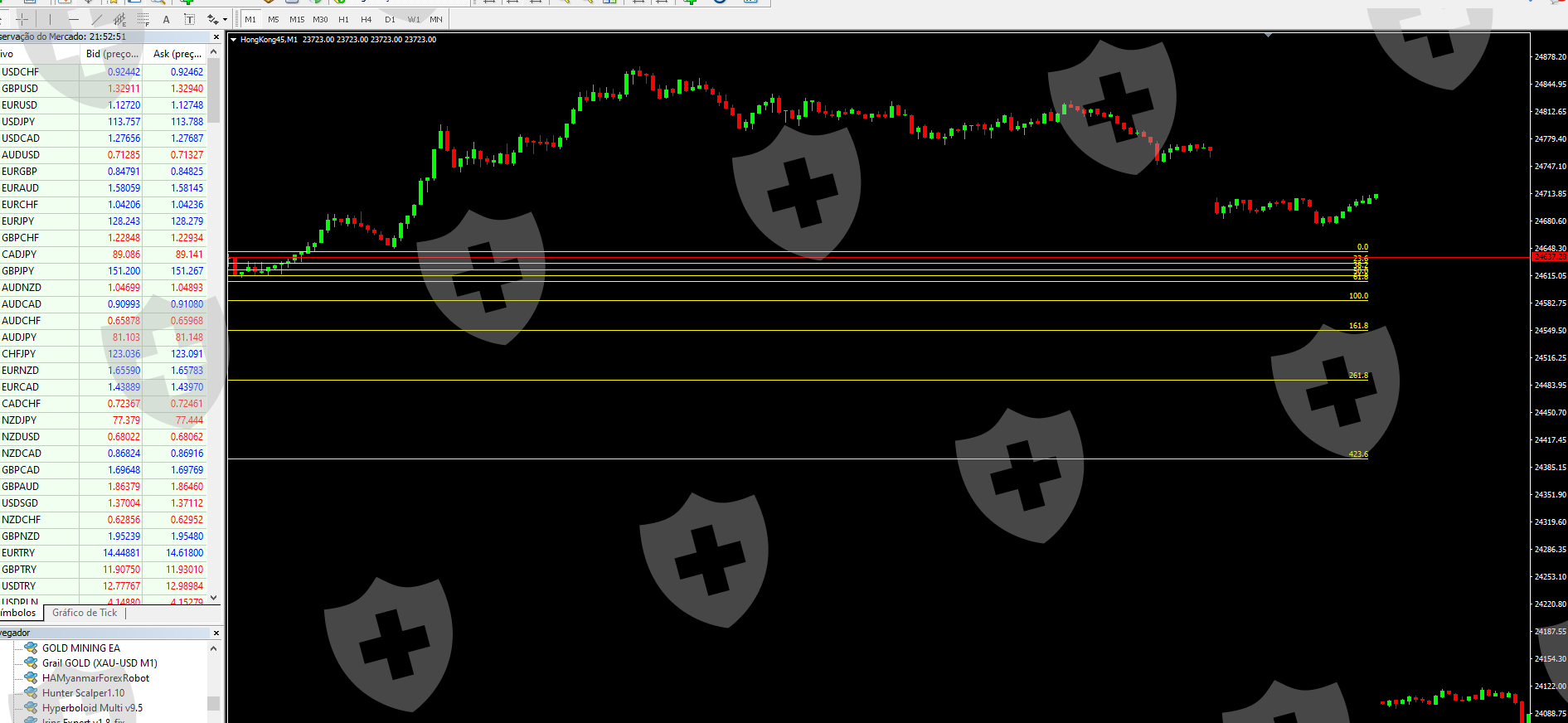Click the Market Watch scroll up arrow
The image size is (1568, 723).
(214, 52)
